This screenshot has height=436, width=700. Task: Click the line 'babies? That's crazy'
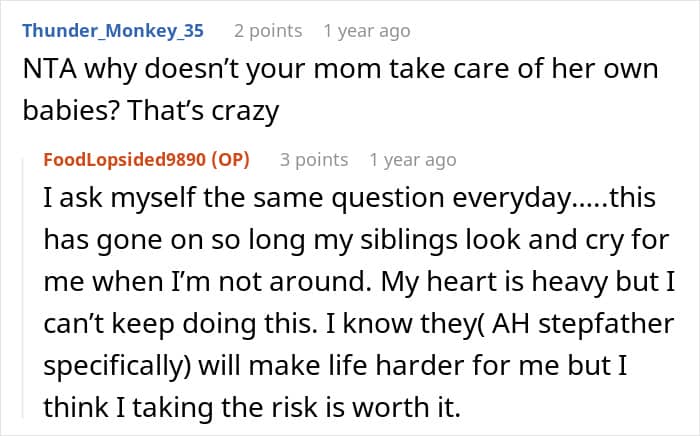151,111
